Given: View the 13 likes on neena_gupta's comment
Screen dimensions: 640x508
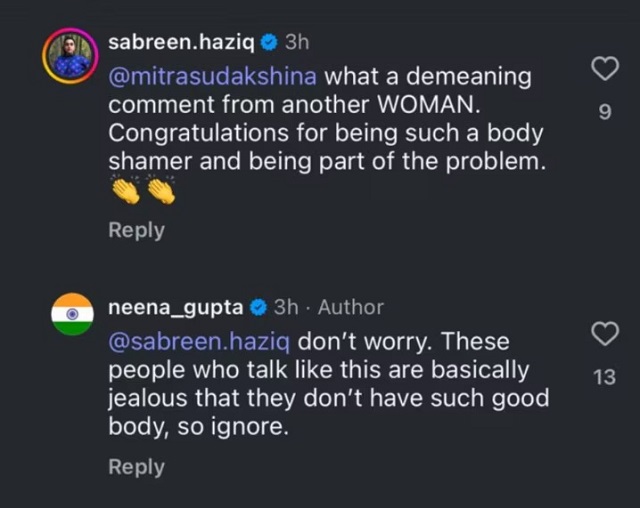Looking at the screenshot, I should tap(604, 377).
